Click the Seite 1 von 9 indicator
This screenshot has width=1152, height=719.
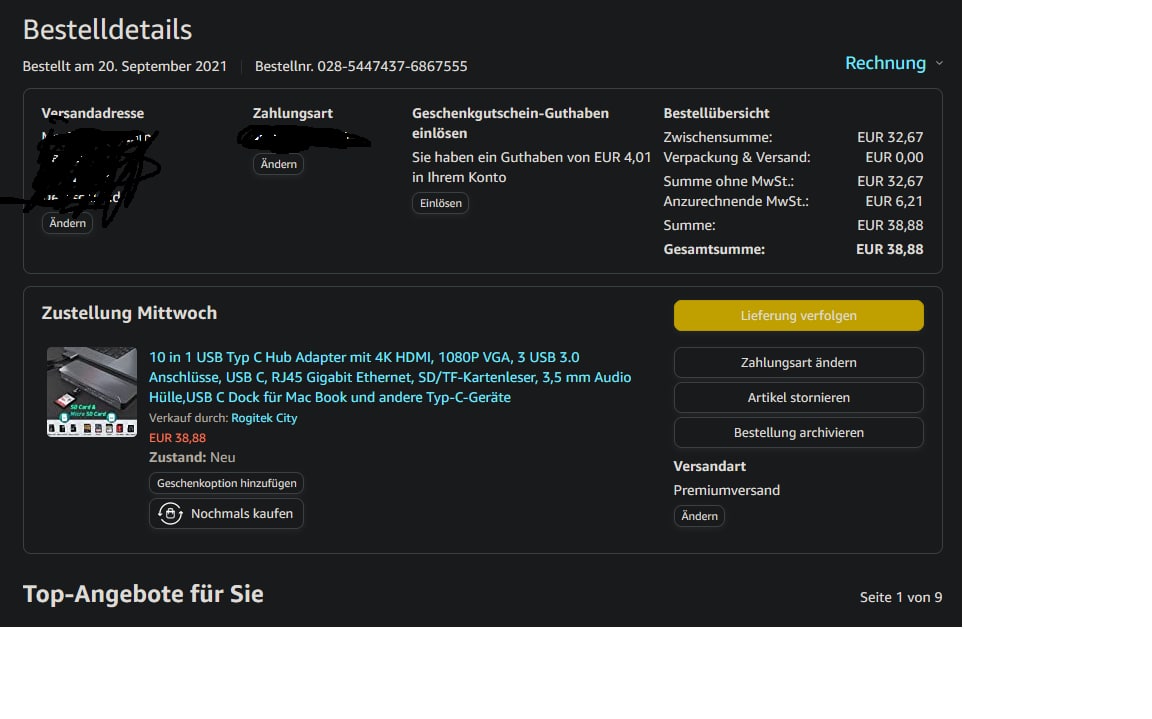click(900, 597)
